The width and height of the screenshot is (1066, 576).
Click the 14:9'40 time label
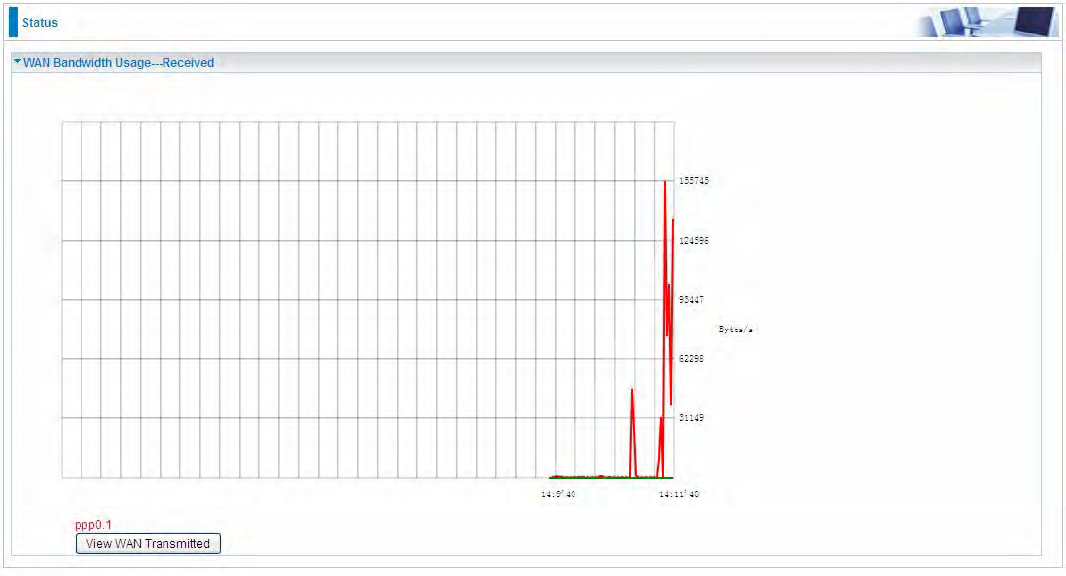point(558,494)
